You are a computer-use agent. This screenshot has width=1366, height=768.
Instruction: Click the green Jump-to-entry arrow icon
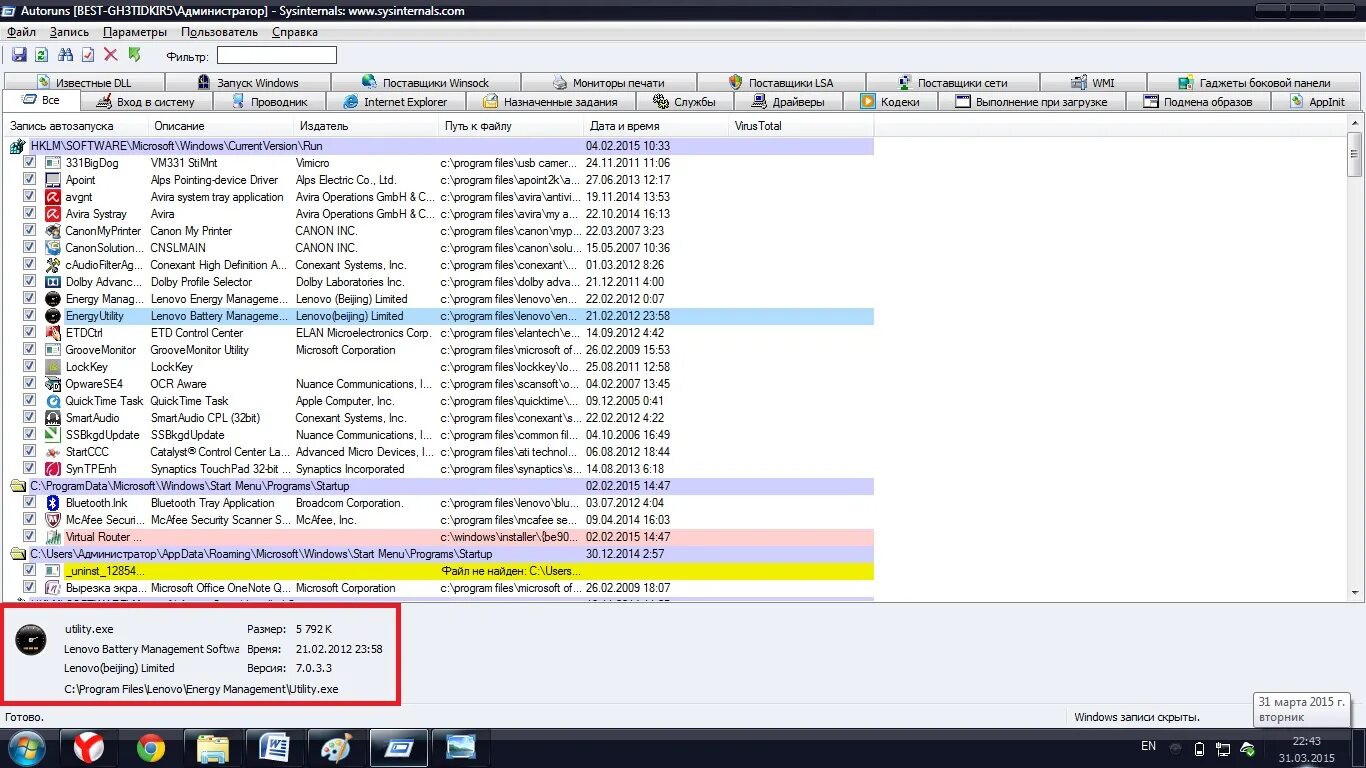tap(135, 55)
